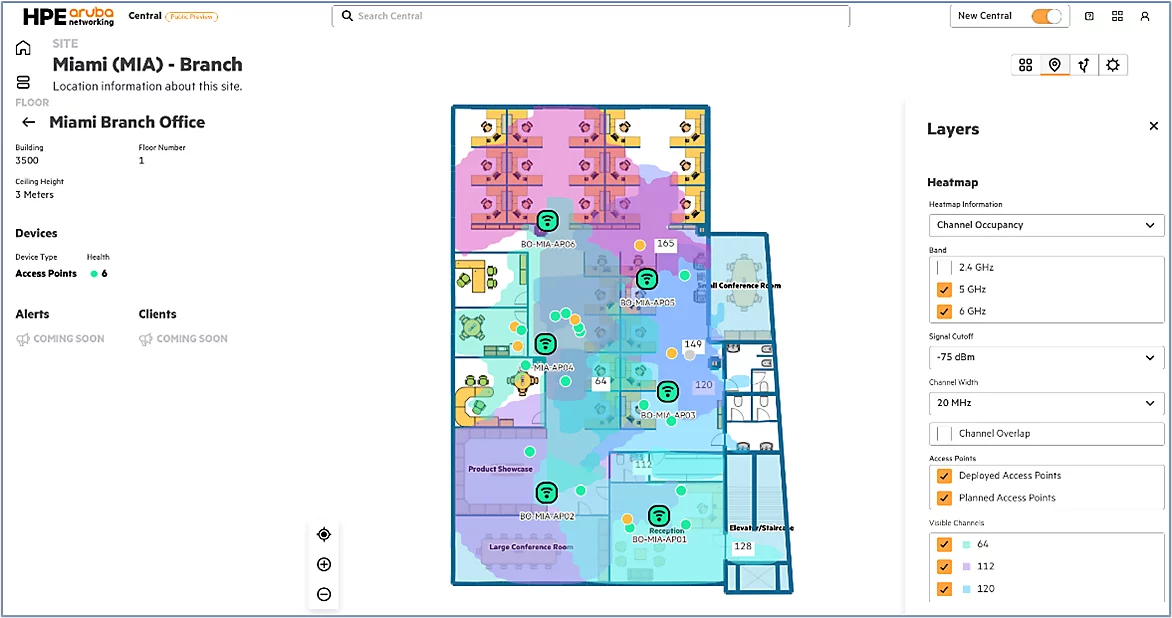Click the Product Showcase room label
Viewport: 1172px width, 618px height.
(500, 469)
